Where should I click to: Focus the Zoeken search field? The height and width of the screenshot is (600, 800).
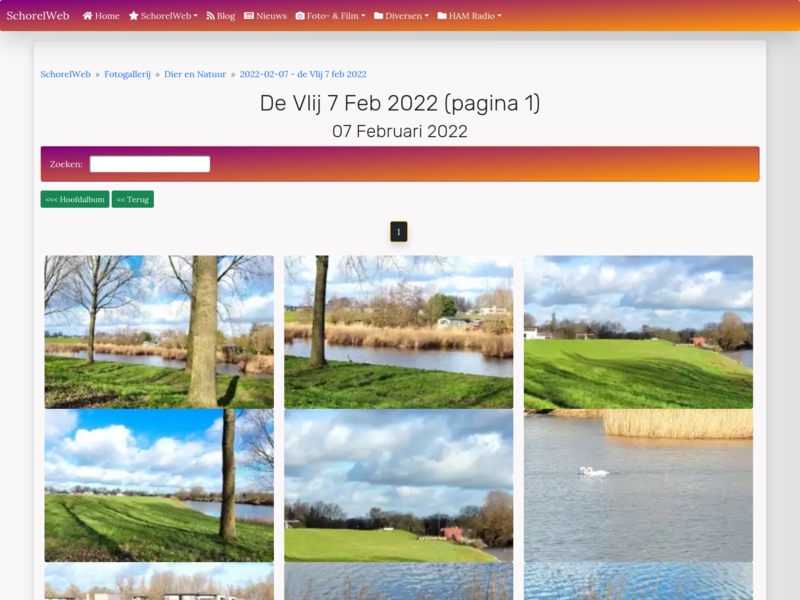point(150,164)
